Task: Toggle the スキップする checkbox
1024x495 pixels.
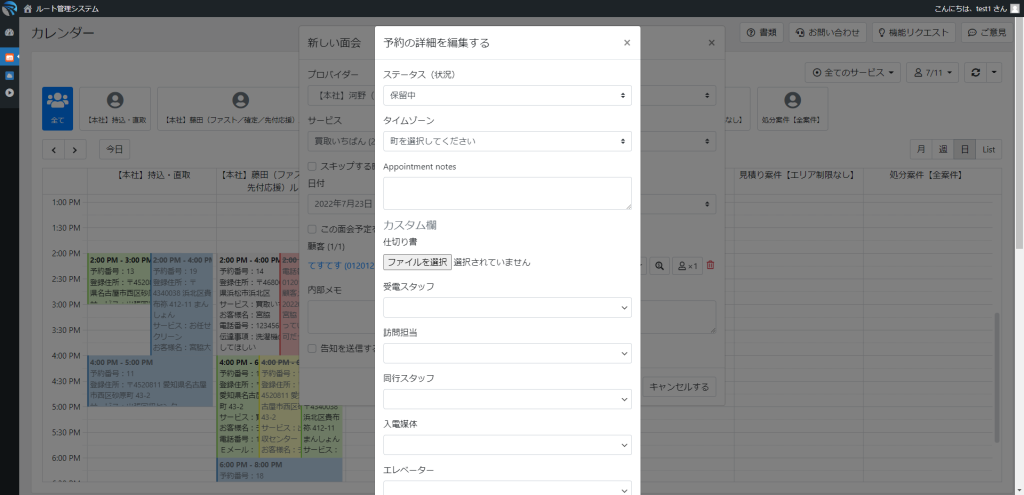Action: pos(313,166)
